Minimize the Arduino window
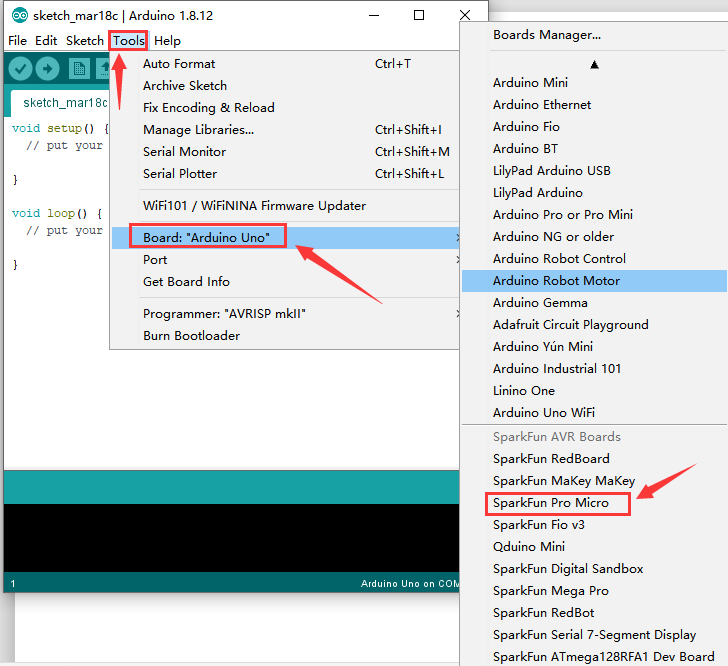Viewport: 728px width, 666px height. pos(374,15)
